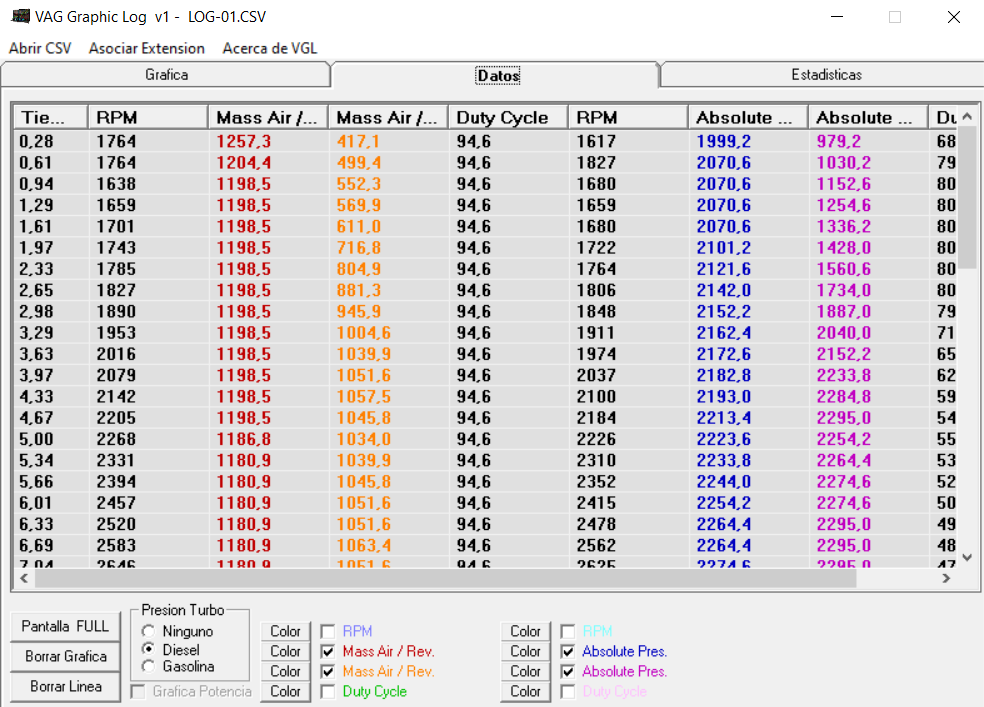This screenshot has height=707, width=984.
Task: Click the vertical scrollbar thumb
Action: pyautogui.click(x=967, y=197)
